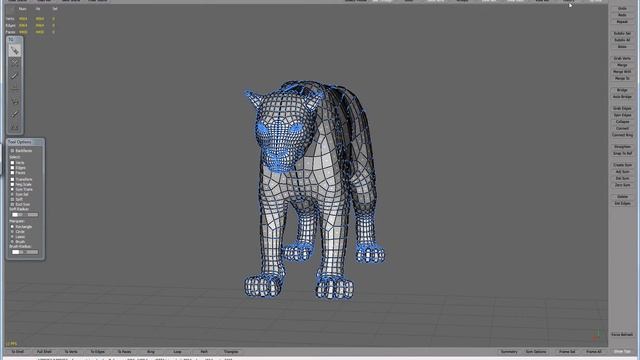Toggle the Neg Scale checkbox
This screenshot has height=360, width=640.
12,184
